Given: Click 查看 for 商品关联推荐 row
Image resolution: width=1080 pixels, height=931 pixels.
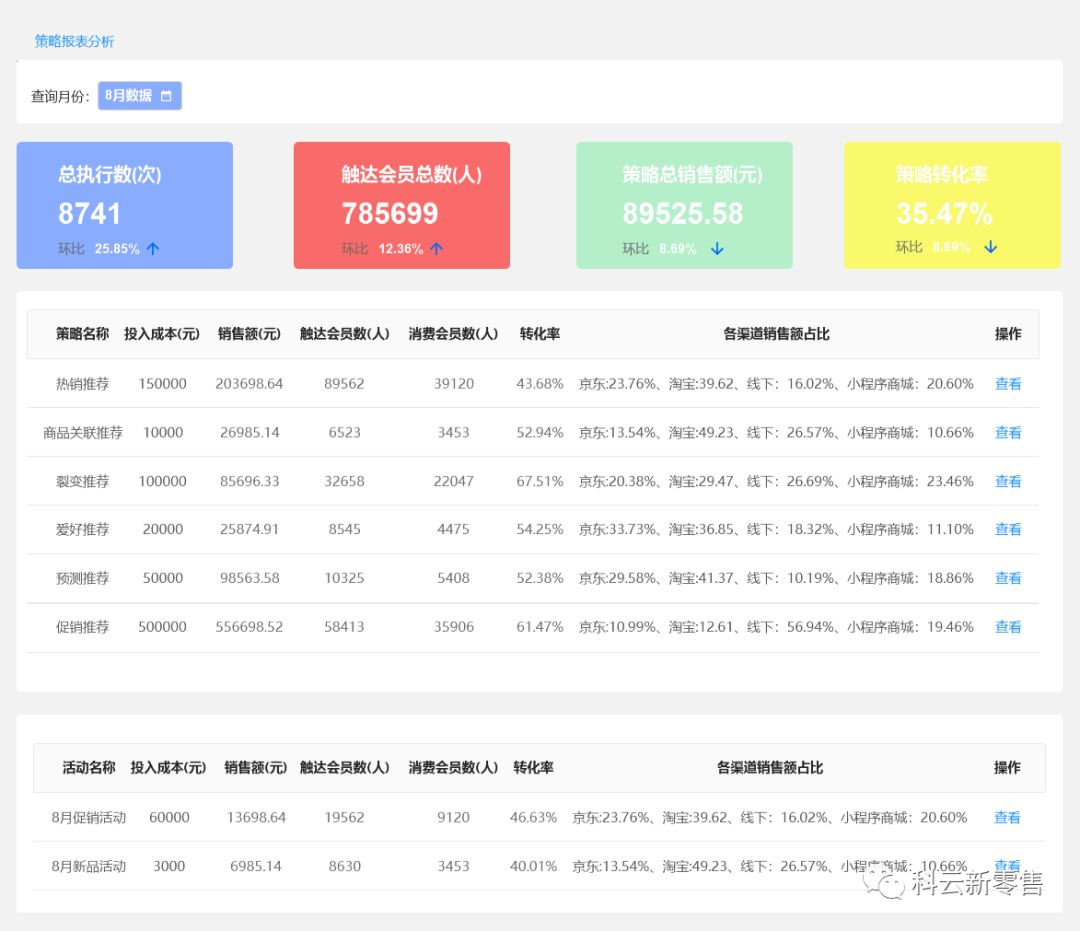Looking at the screenshot, I should tap(1007, 433).
